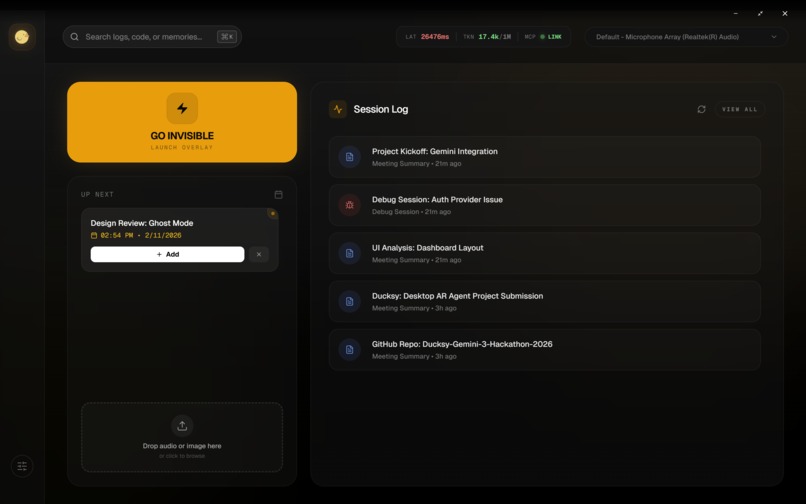The width and height of the screenshot is (806, 504).
Task: Open View All session logs
Action: [739, 109]
